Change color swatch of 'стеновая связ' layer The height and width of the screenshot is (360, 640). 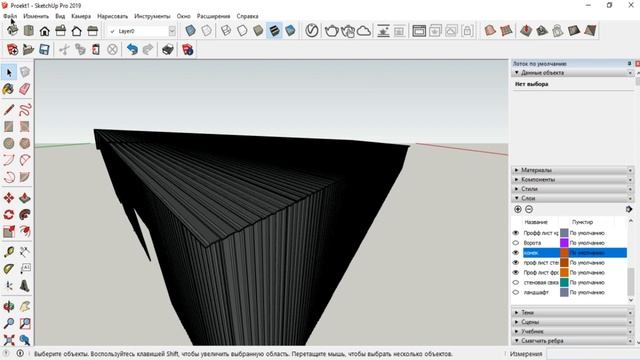564,282
